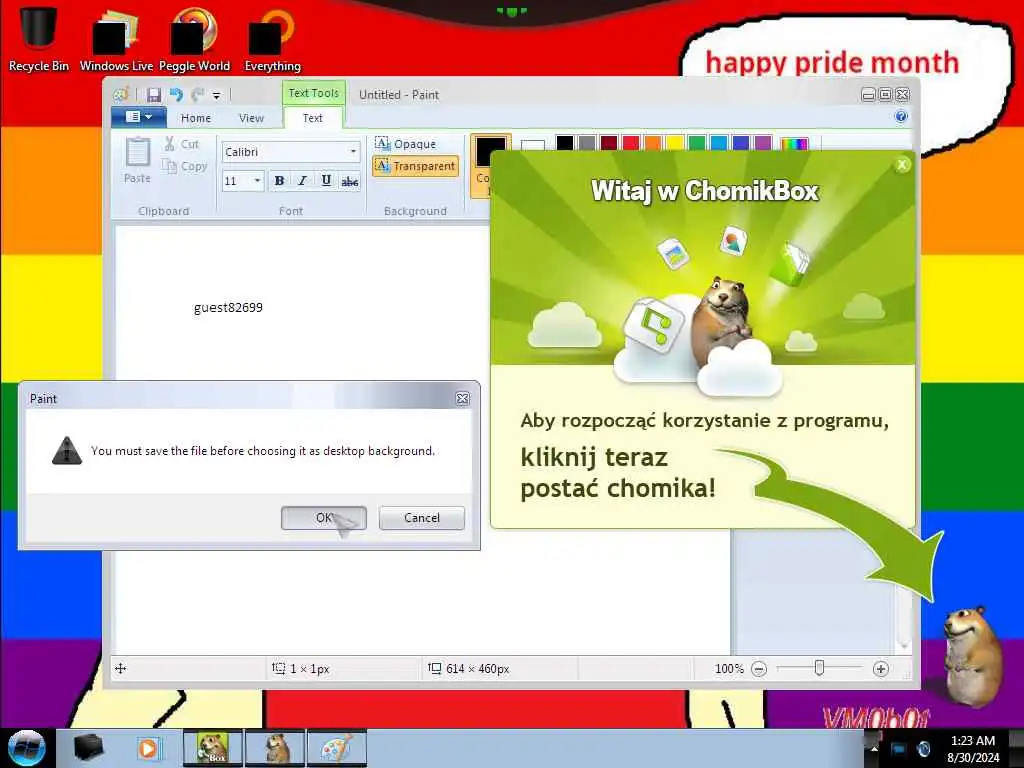Click the zoom in plus button

(880, 669)
